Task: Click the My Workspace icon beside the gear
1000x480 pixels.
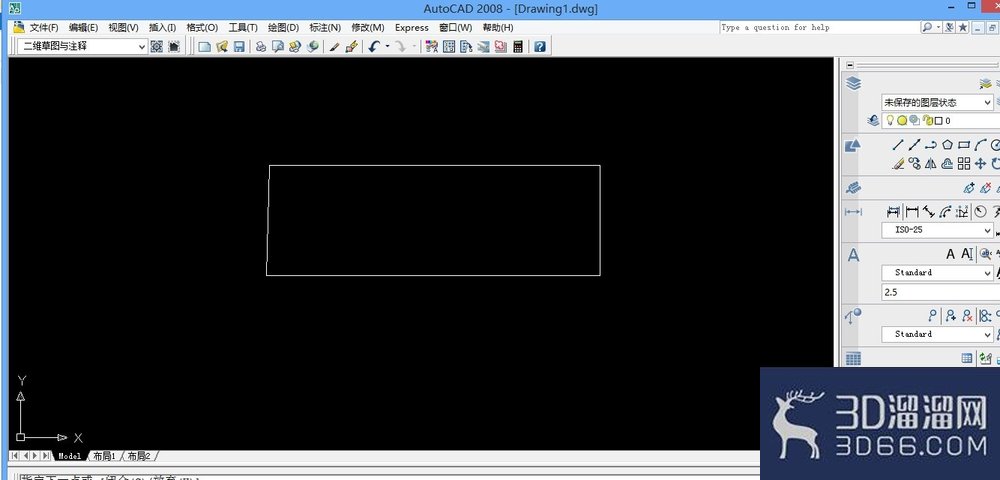Action: pyautogui.click(x=174, y=47)
